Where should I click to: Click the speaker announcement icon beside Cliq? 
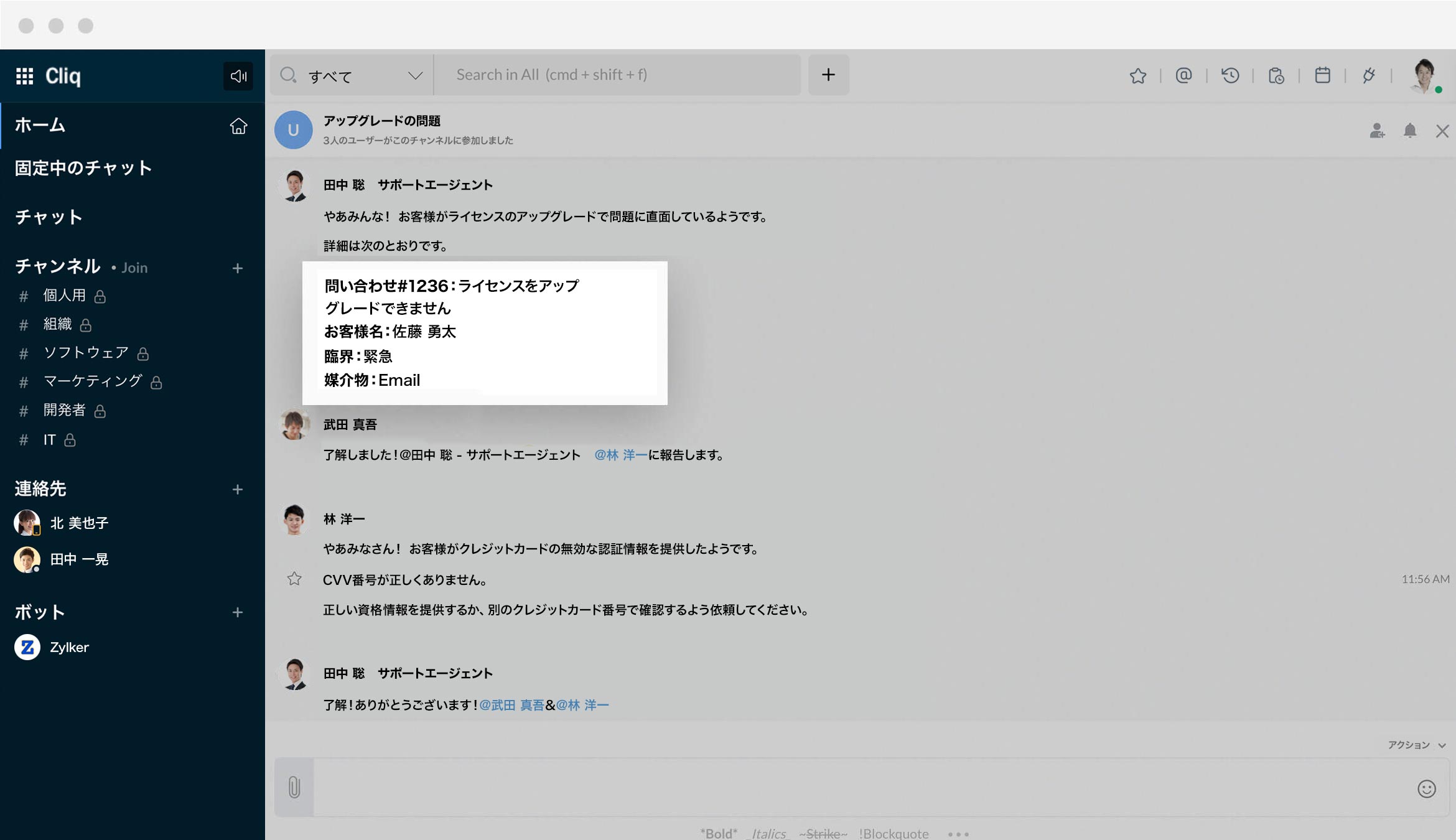[x=238, y=76]
